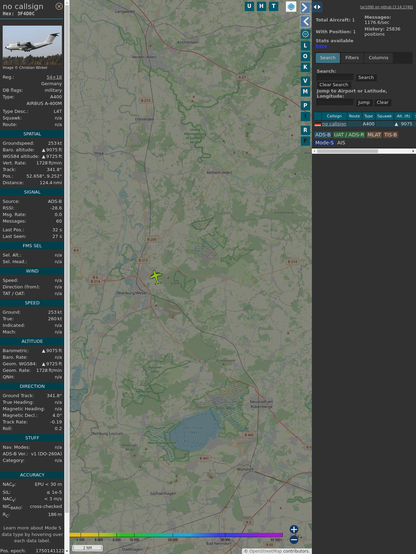Open registration link 54+18

tap(54, 77)
